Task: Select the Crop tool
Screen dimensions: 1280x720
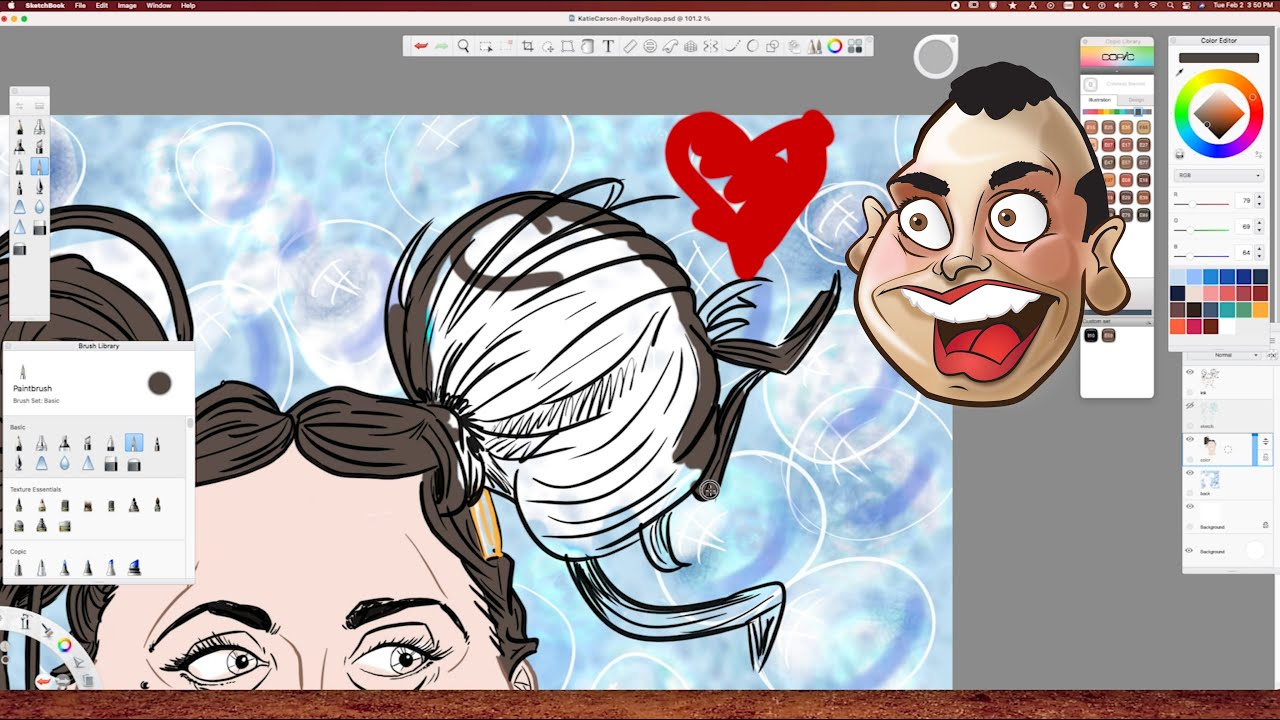Action: 528,46
